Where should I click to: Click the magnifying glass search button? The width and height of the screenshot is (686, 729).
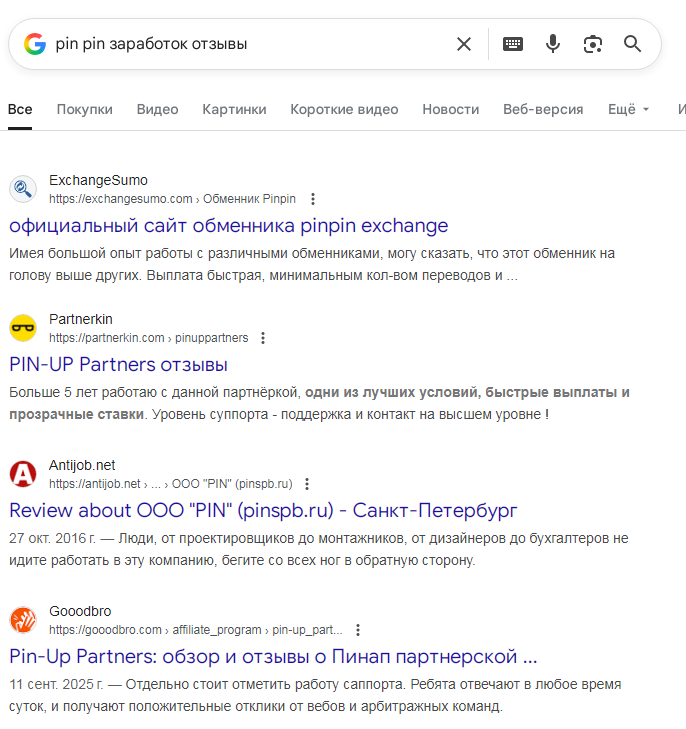(x=632, y=44)
